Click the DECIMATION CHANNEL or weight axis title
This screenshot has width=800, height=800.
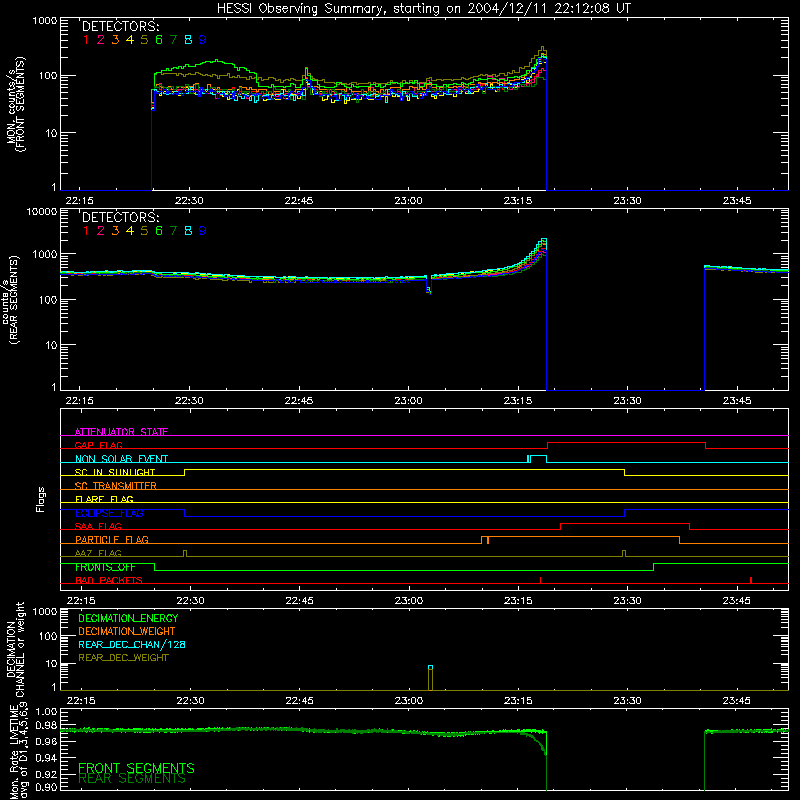click(x=15, y=649)
